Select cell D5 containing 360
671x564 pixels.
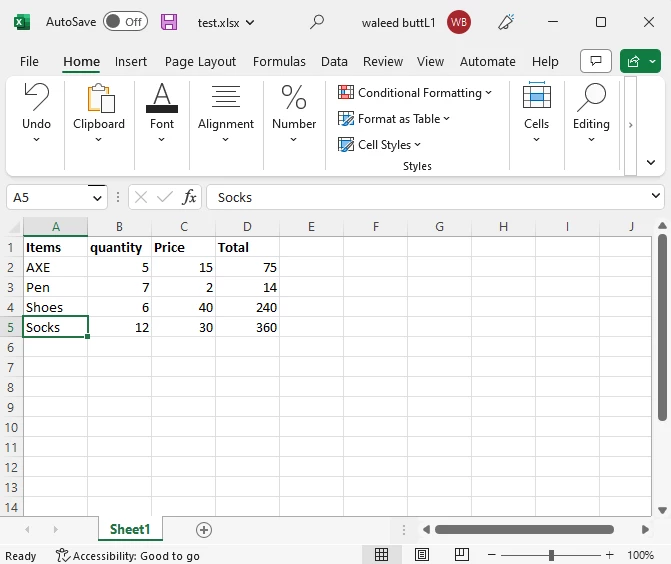tap(248, 327)
